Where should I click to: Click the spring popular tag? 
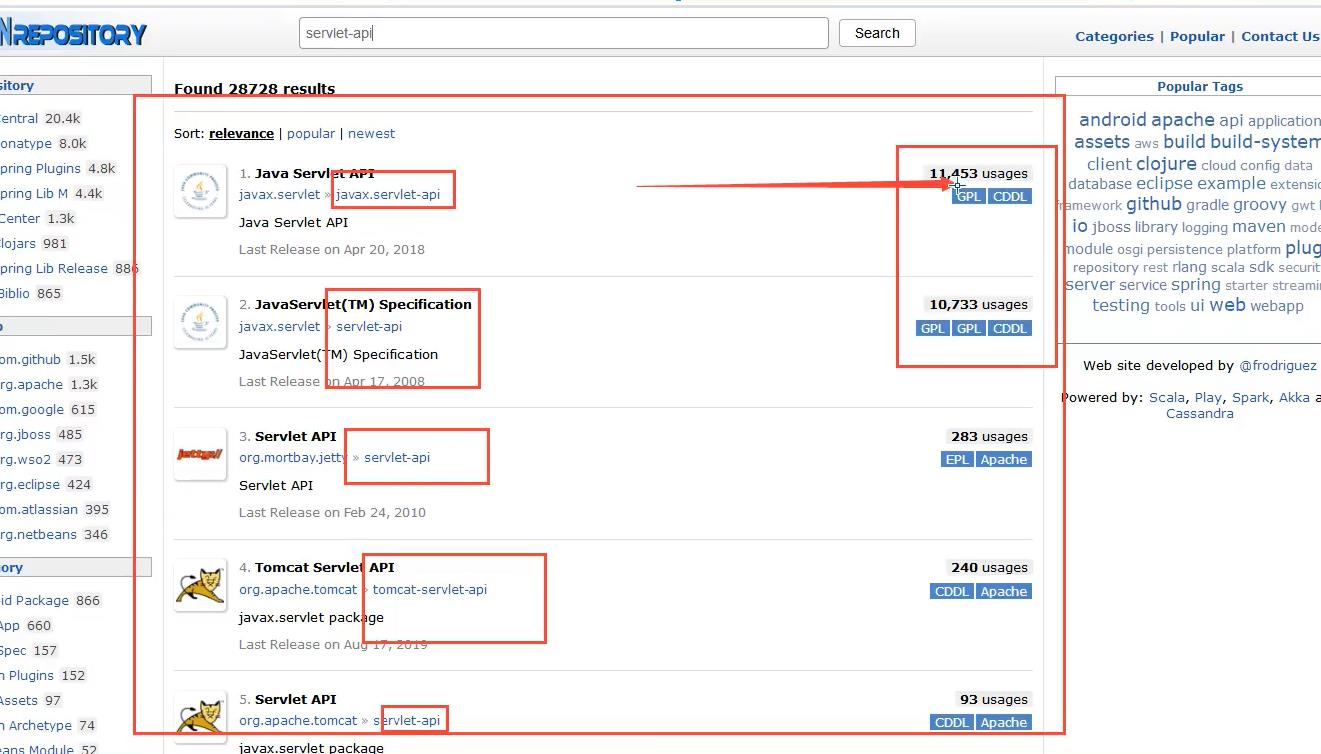pyautogui.click(x=1196, y=285)
